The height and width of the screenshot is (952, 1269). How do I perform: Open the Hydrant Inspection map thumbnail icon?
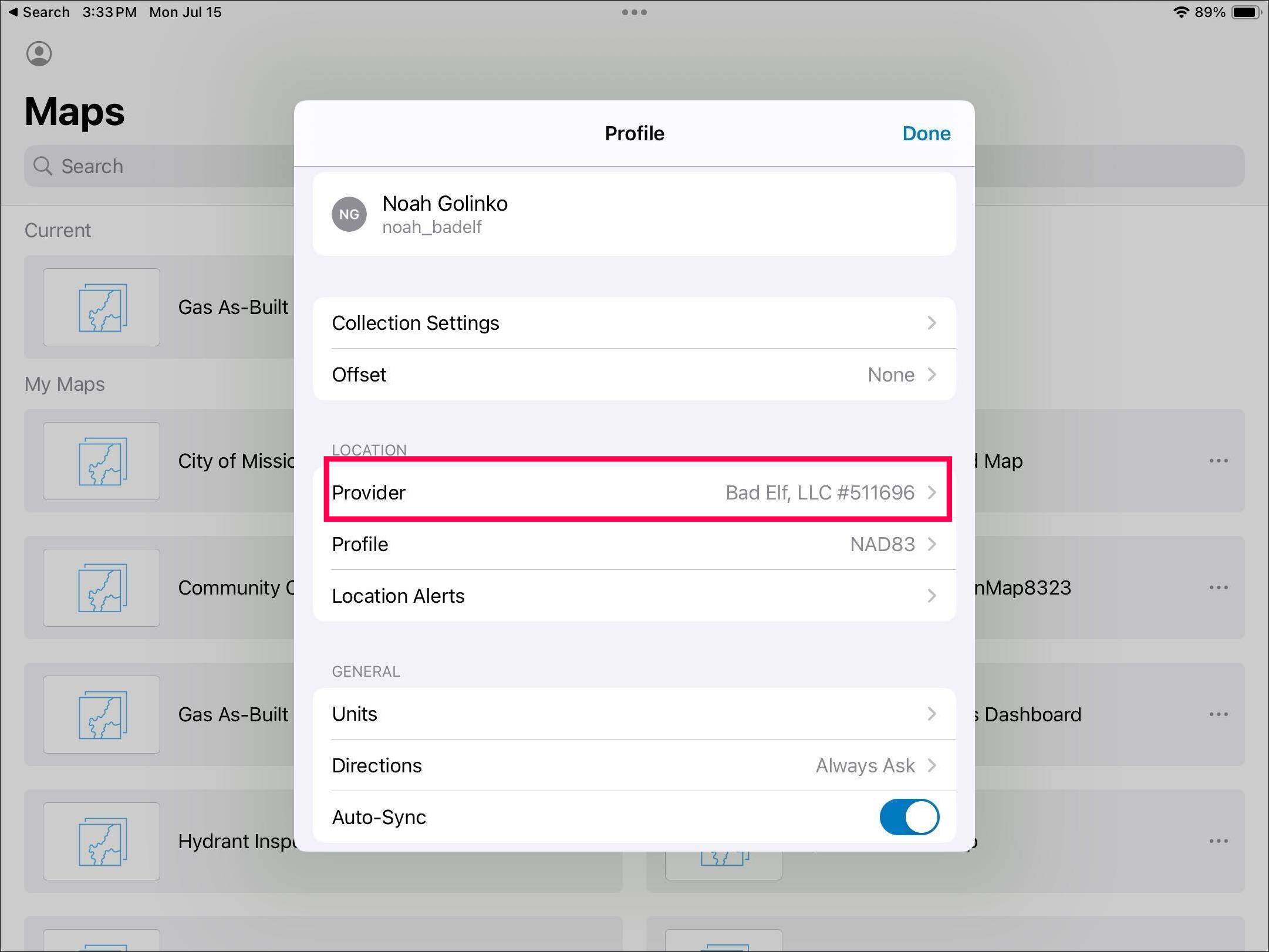tap(102, 840)
